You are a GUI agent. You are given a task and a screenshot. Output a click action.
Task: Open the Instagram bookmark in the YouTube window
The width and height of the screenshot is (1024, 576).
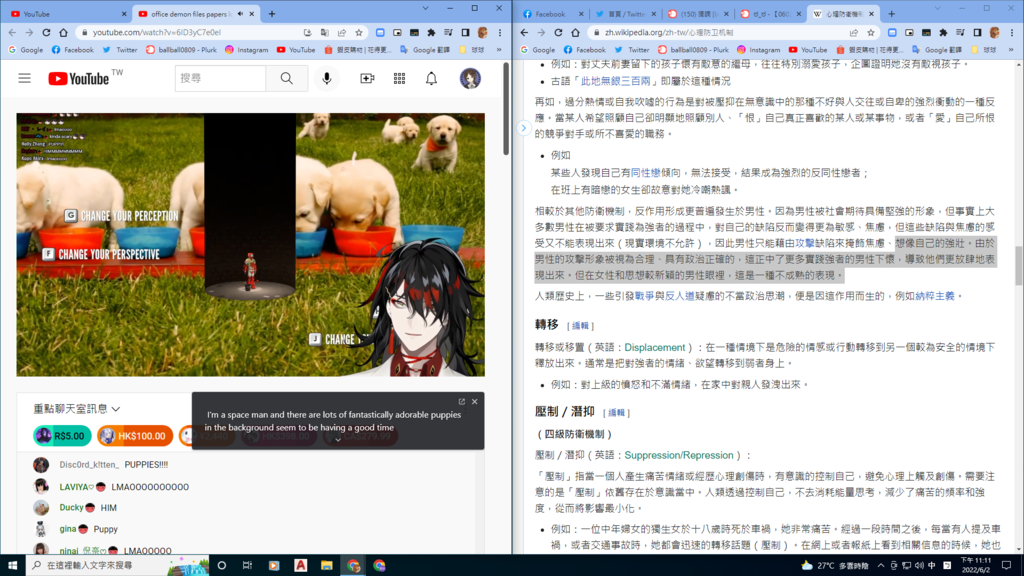[246, 50]
